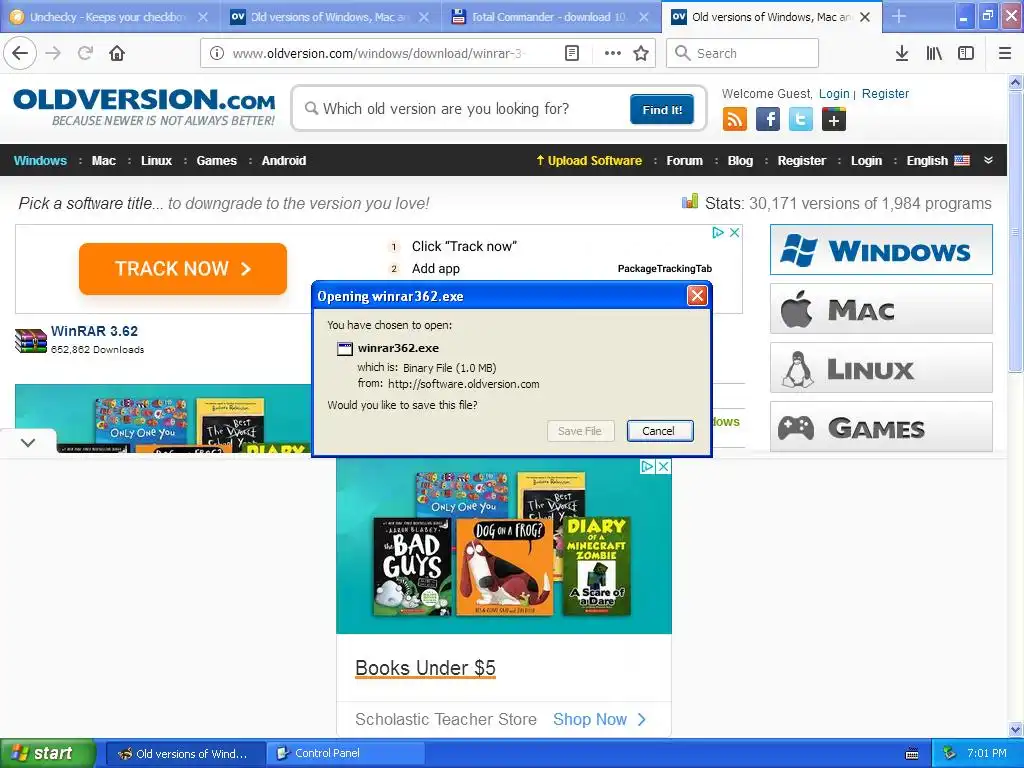1024x768 pixels.
Task: Select the Windows platform sidebar button
Action: [881, 249]
